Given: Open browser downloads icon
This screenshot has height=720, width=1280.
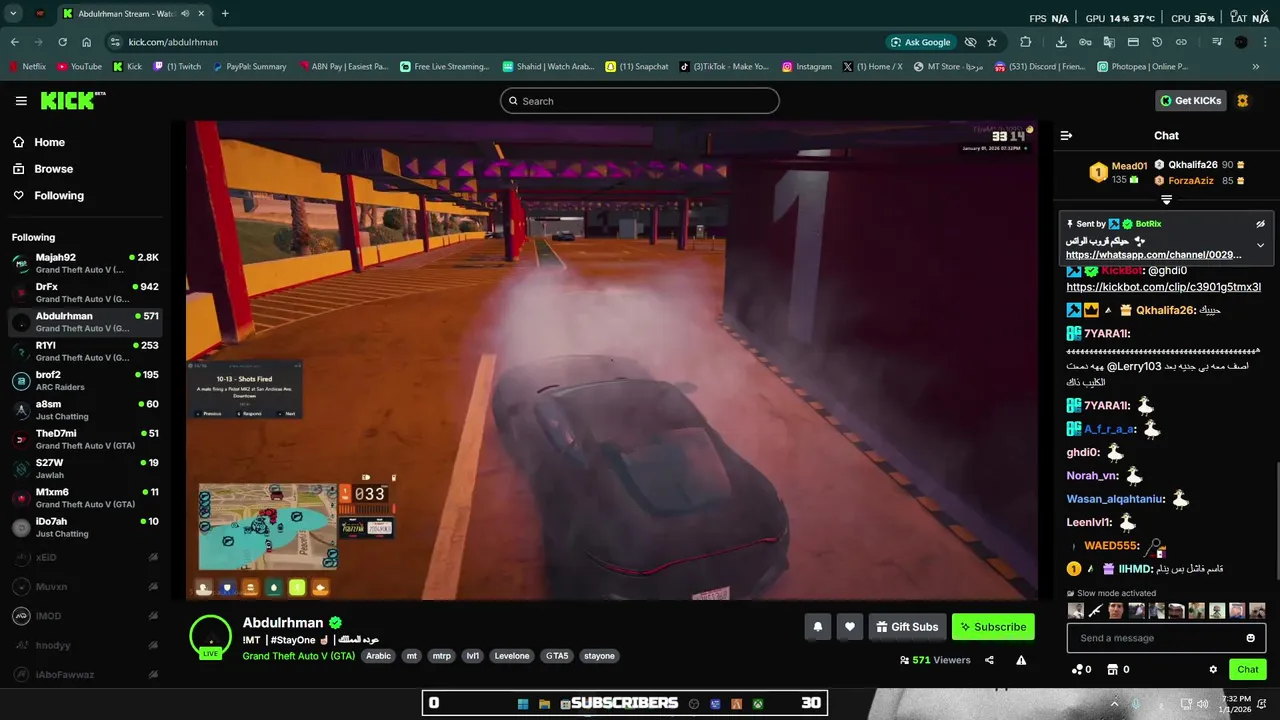Looking at the screenshot, I should (x=1061, y=42).
